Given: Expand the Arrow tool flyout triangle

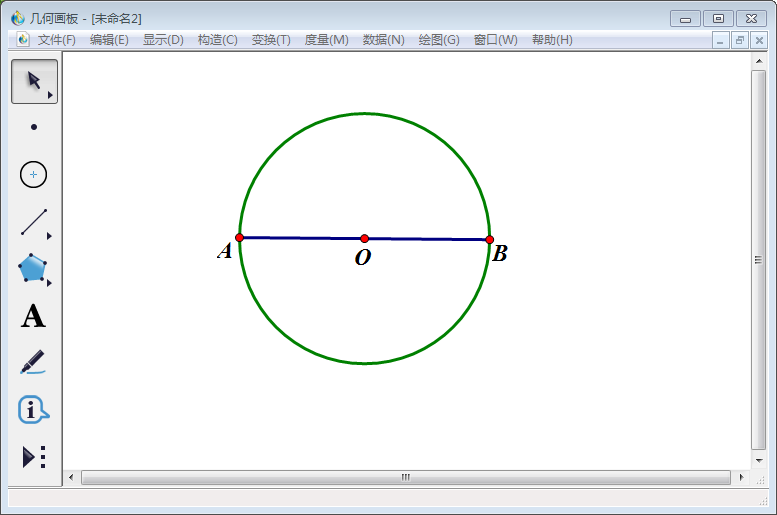Looking at the screenshot, I should pyautogui.click(x=50, y=95).
